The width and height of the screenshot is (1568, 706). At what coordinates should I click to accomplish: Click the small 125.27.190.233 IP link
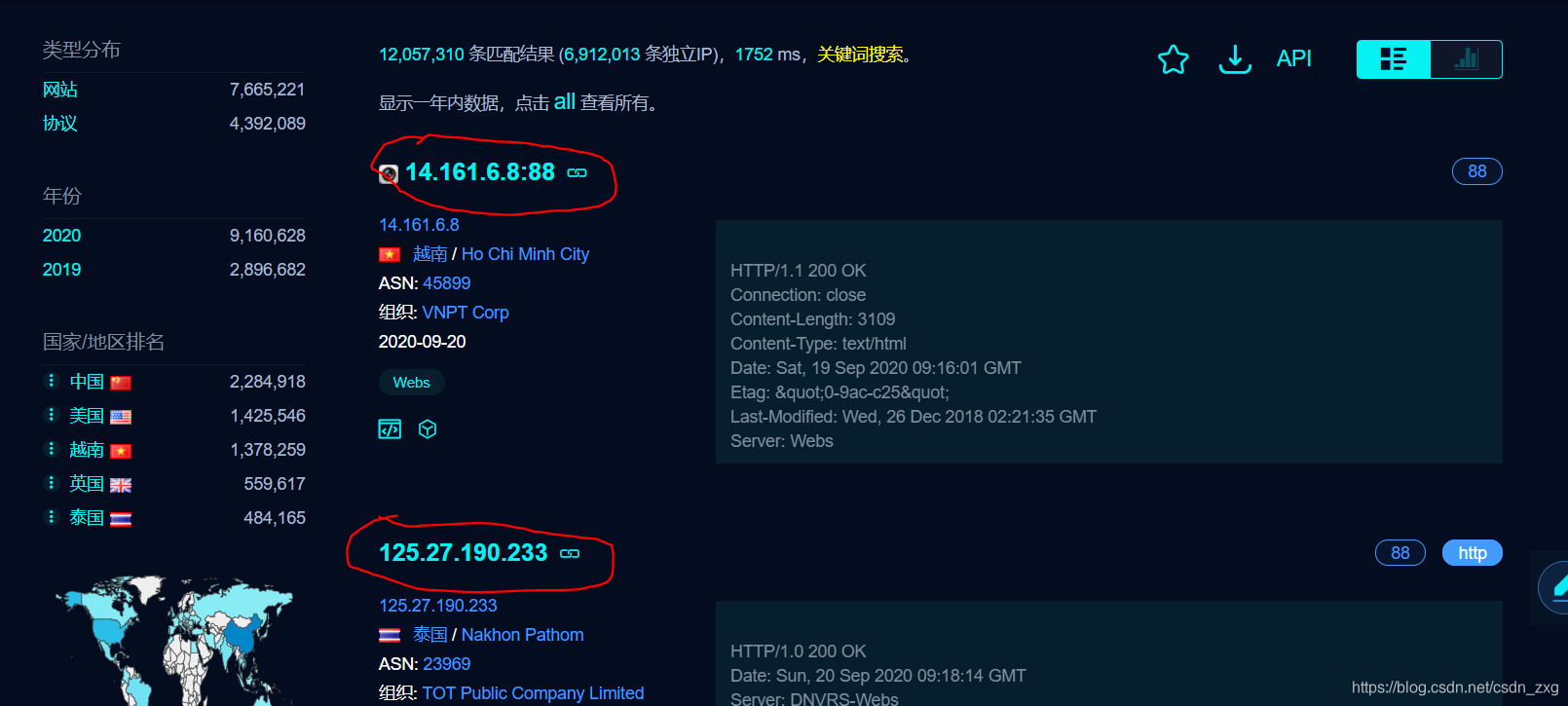pos(438,606)
